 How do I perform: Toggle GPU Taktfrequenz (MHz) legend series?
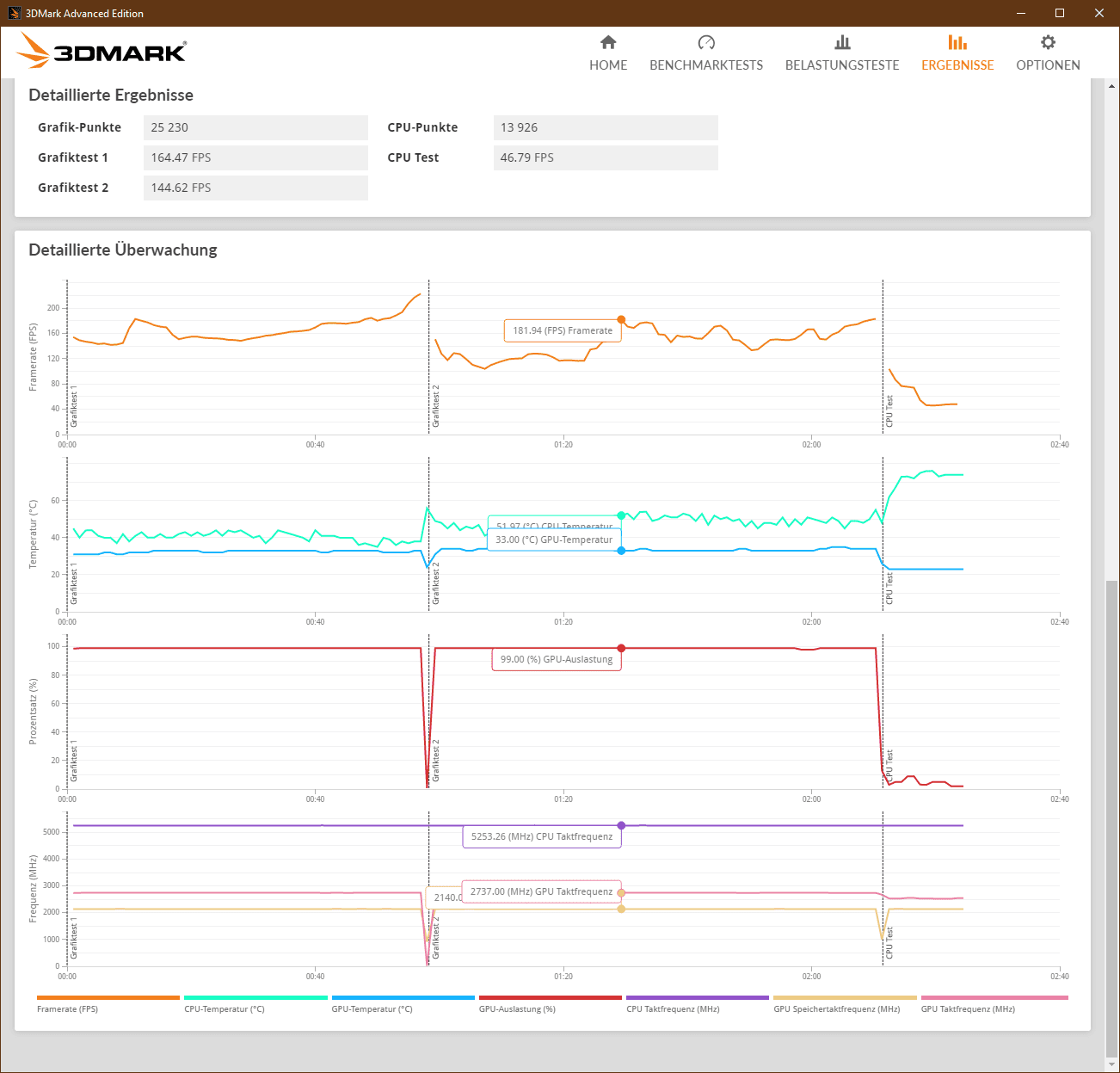(994, 1004)
